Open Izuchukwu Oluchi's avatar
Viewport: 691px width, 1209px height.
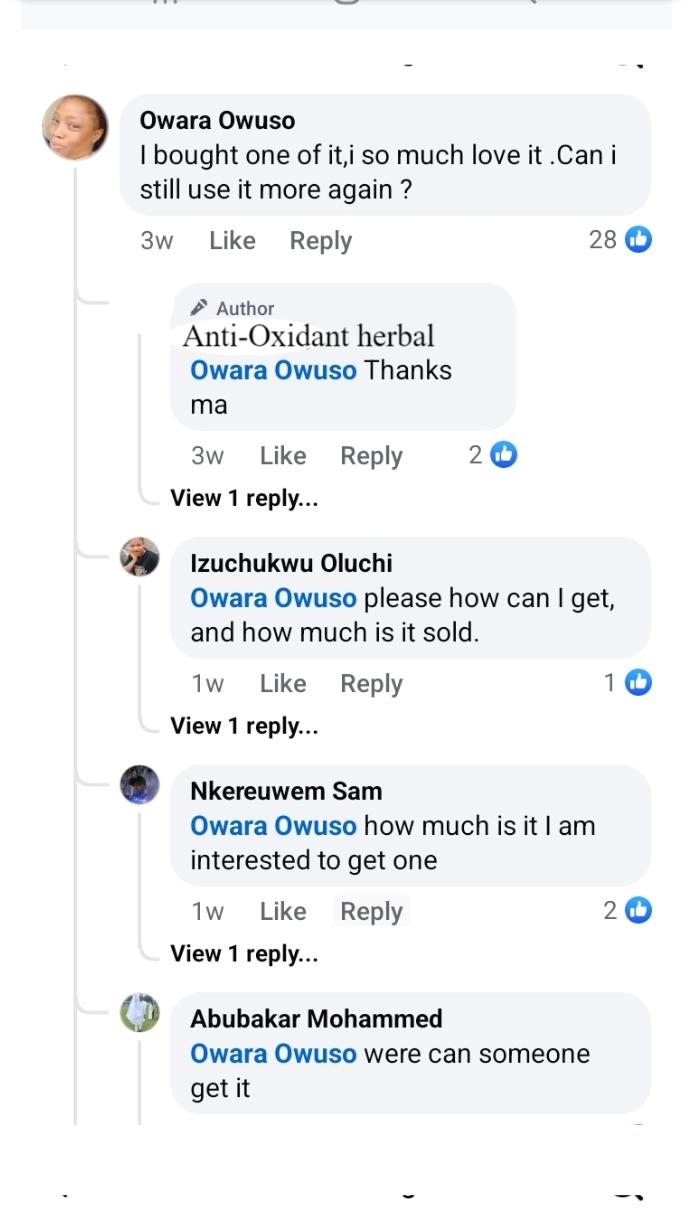pyautogui.click(x=140, y=556)
